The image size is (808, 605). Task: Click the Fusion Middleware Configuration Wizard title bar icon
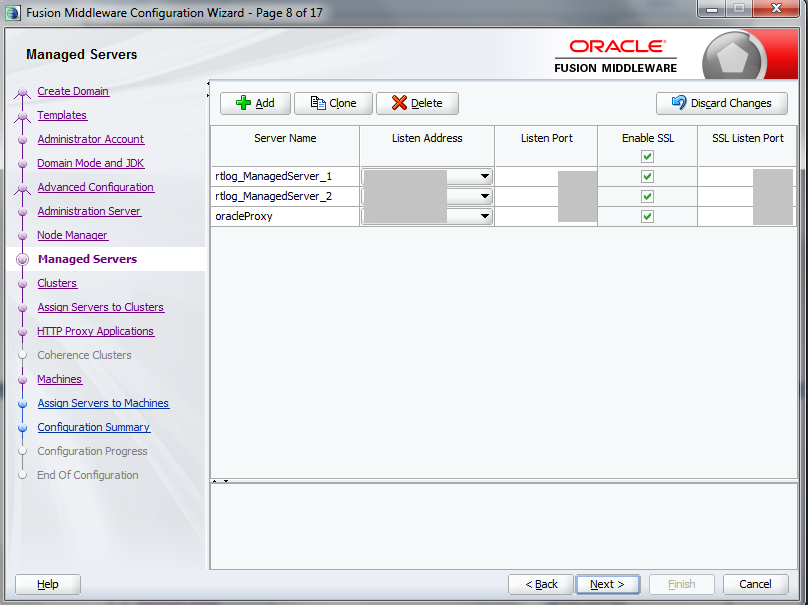click(10, 9)
